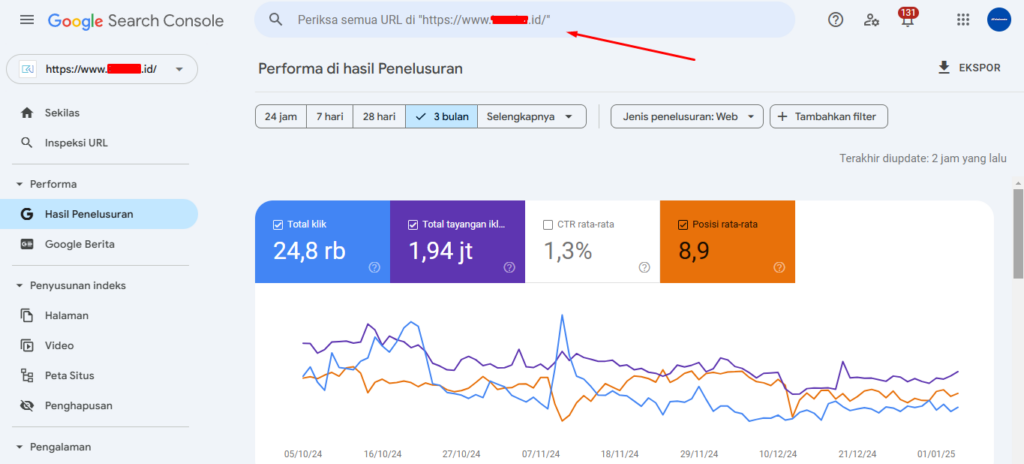Select the 3 bulan date range
Image resolution: width=1024 pixels, height=464 pixels.
tap(441, 117)
